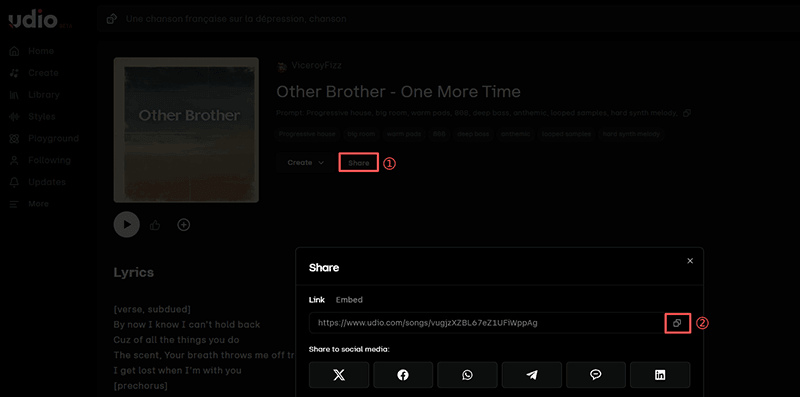Add song to playlist with plus icon

184,225
